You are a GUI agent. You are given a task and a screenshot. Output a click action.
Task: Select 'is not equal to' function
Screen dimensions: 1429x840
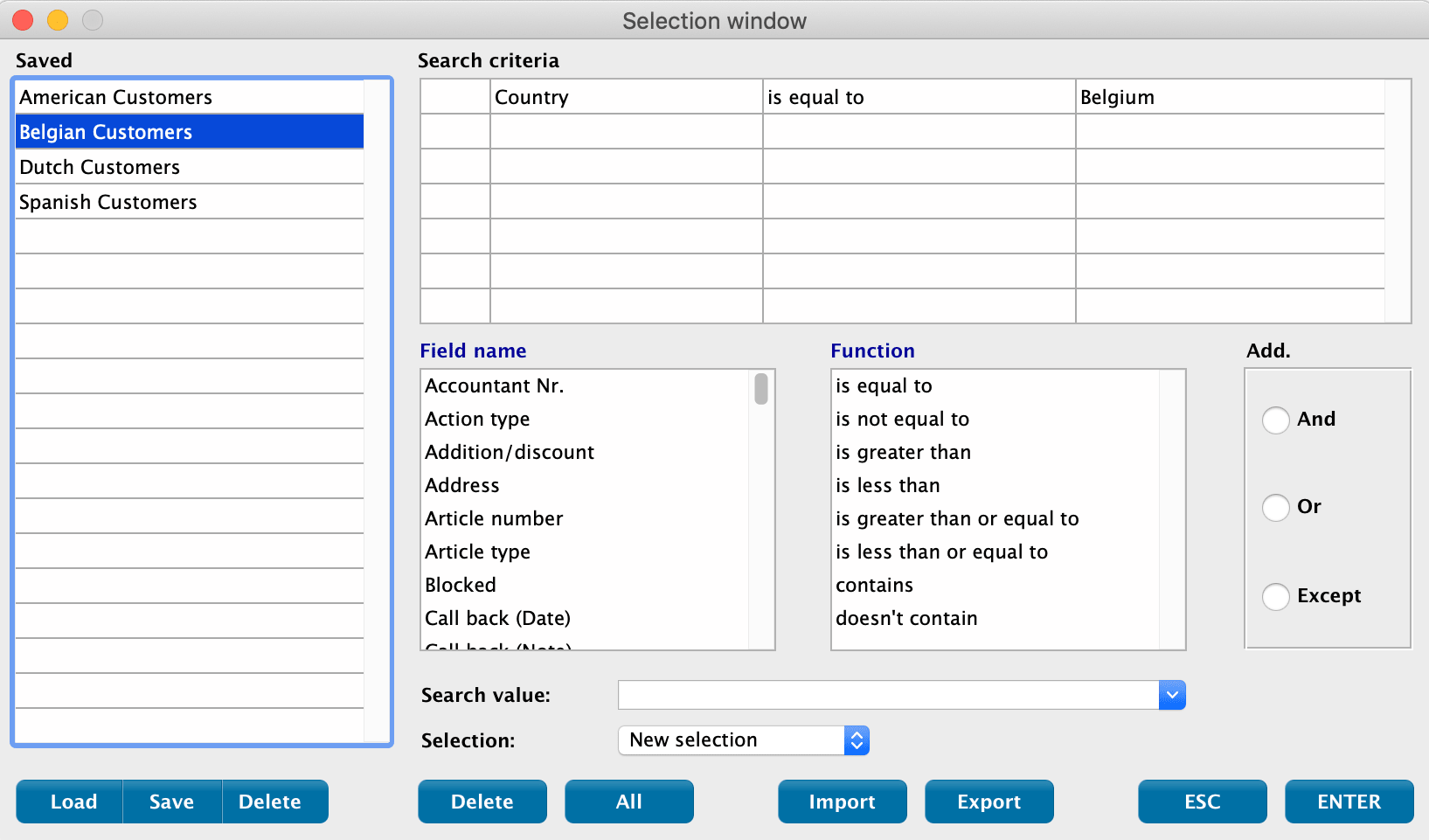pos(995,419)
